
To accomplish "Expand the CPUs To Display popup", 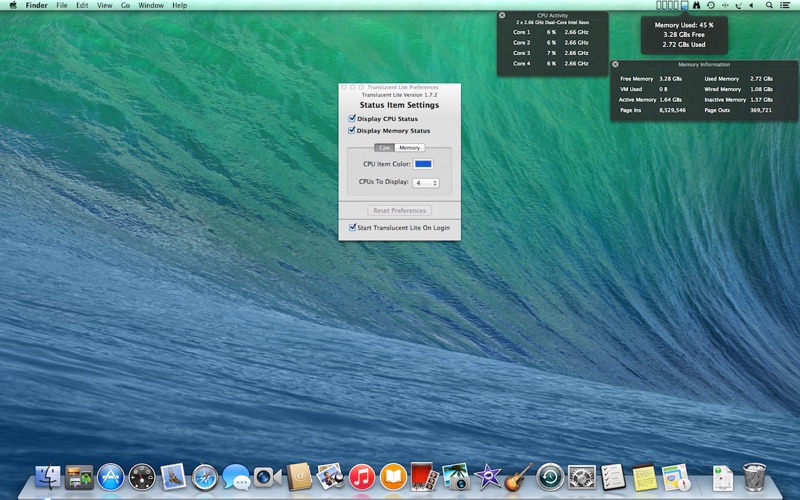I will pyautogui.click(x=426, y=183).
